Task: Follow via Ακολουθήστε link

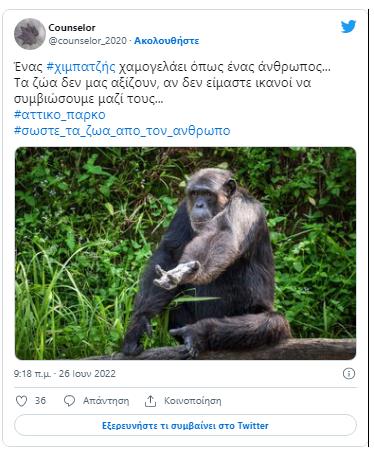Action: [166, 41]
